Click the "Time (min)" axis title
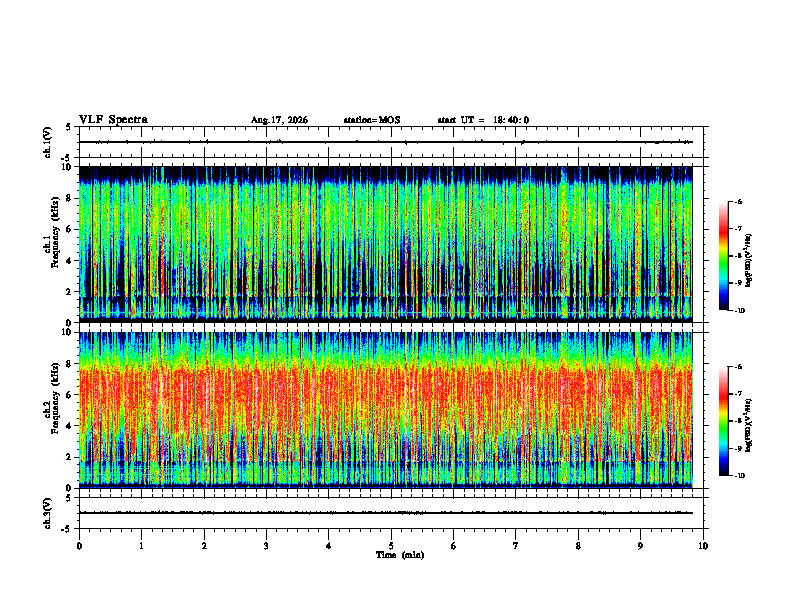The width and height of the screenshot is (792, 612). (400, 555)
